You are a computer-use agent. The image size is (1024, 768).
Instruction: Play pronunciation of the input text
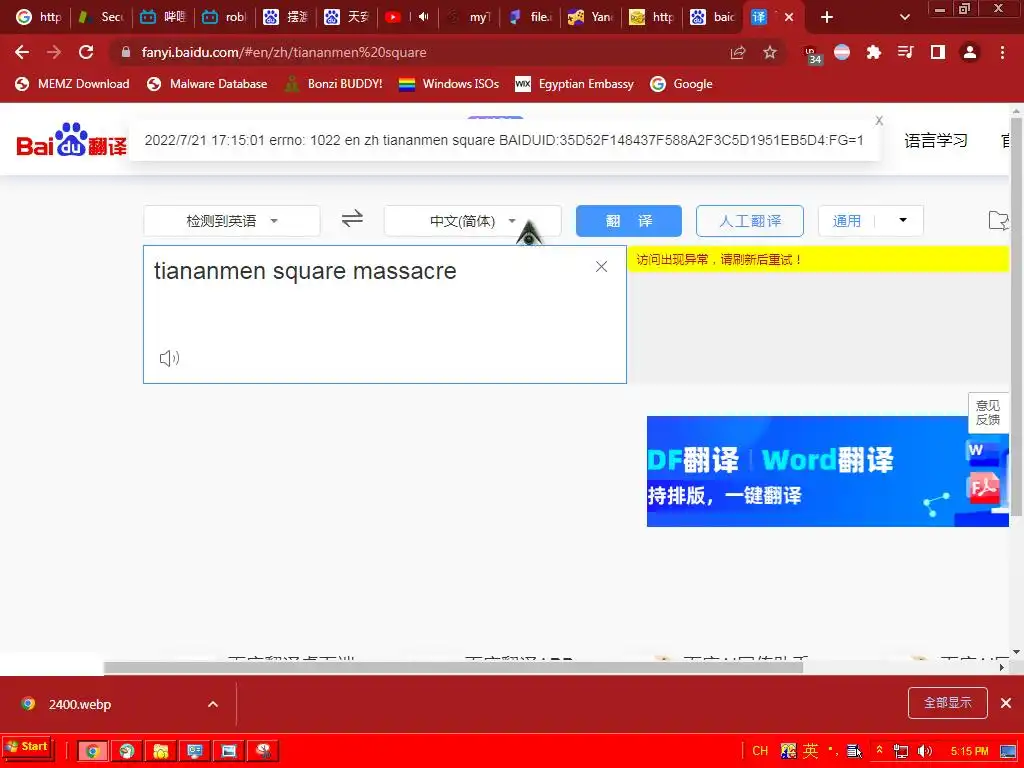(169, 358)
